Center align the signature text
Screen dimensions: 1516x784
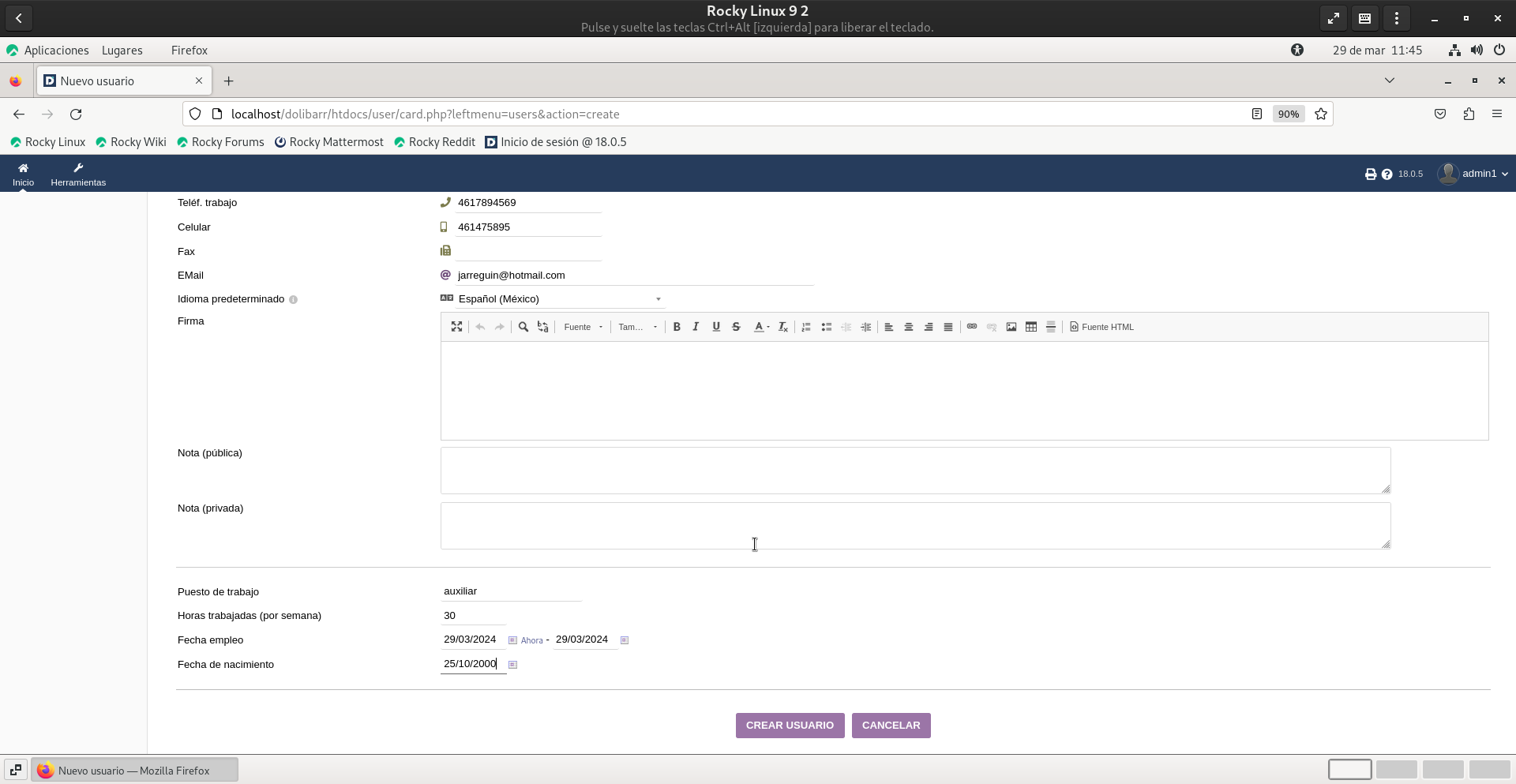pyautogui.click(x=909, y=327)
